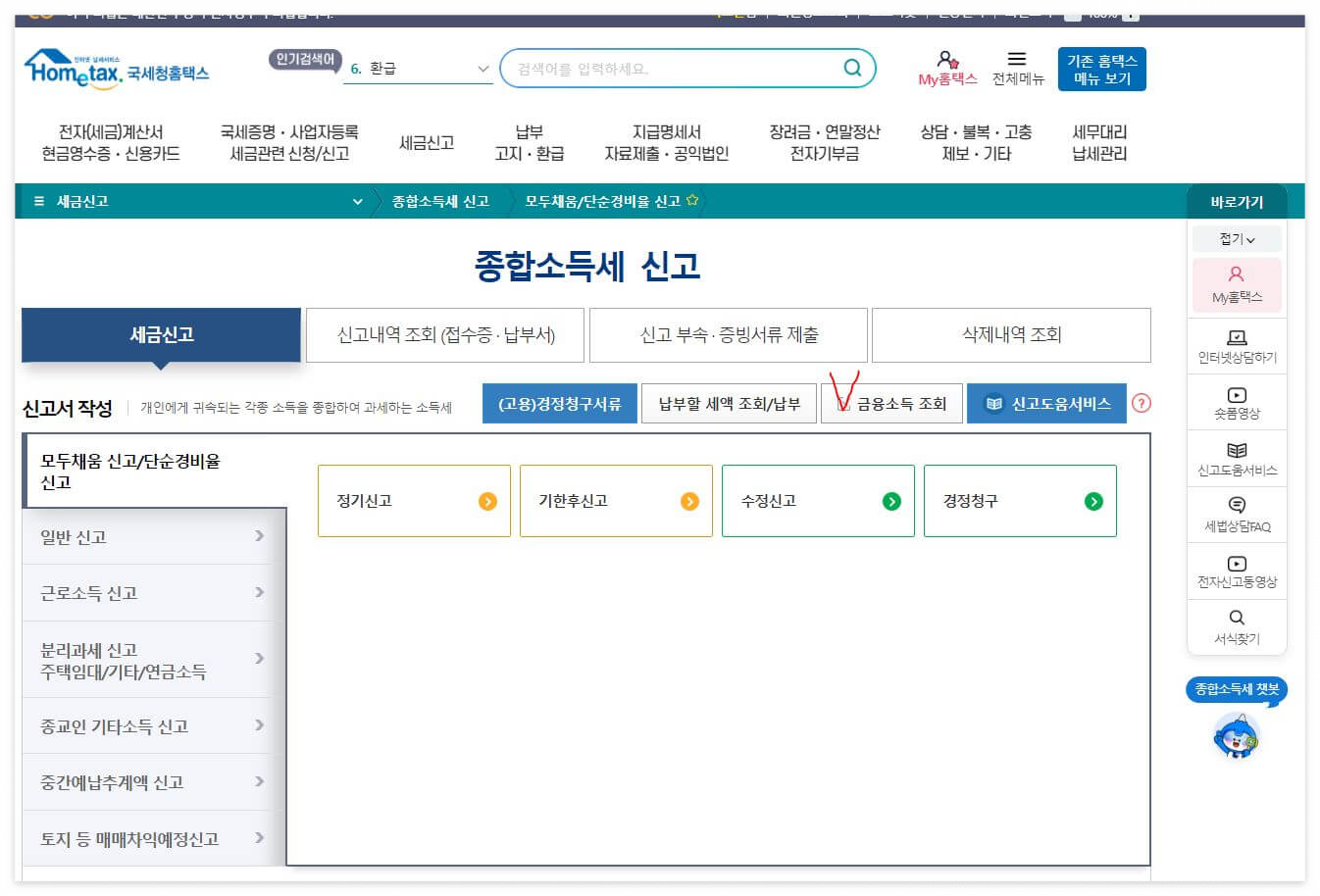Image resolution: width=1320 pixels, height=896 pixels.
Task: Click the 전체메뉴 hamburger icon
Action: tap(1017, 67)
